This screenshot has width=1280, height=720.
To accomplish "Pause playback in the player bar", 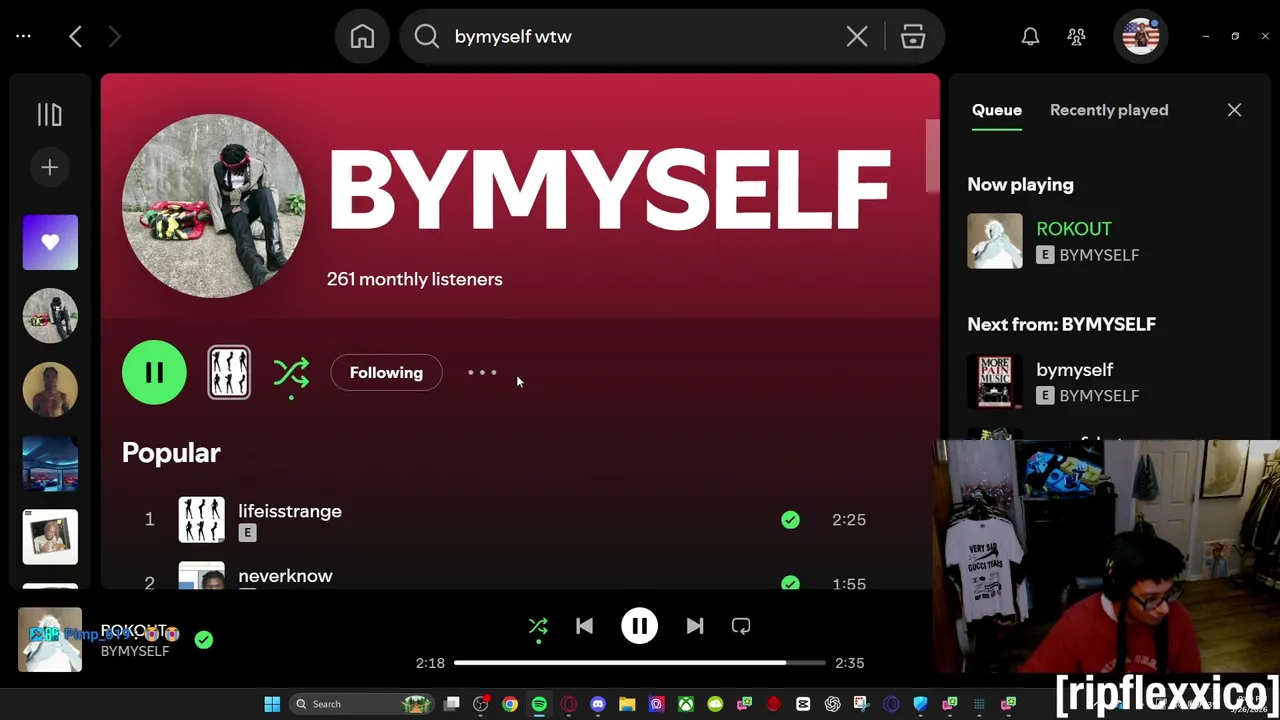I will 639,626.
